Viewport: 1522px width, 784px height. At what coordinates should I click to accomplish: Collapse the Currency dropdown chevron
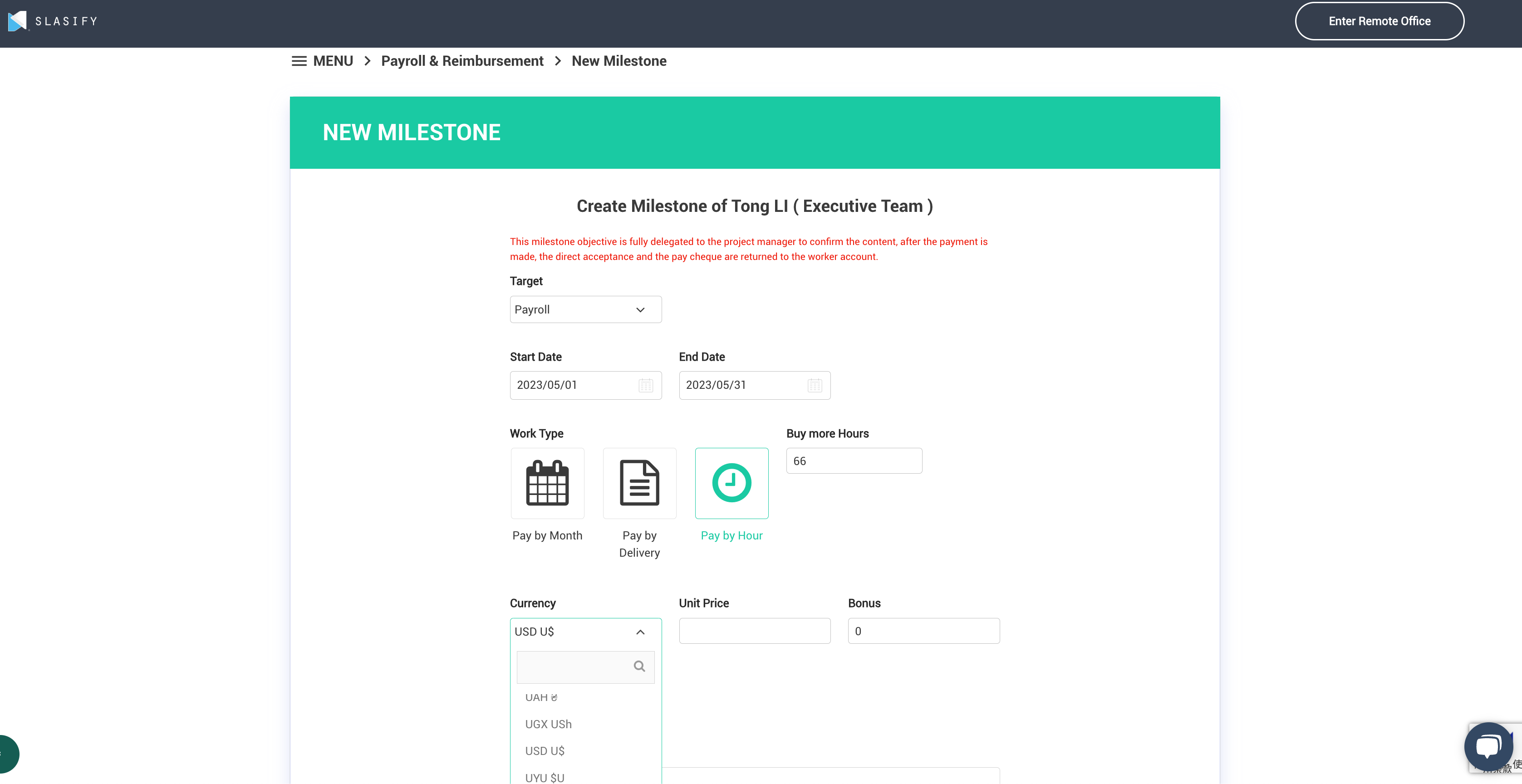(x=640, y=632)
